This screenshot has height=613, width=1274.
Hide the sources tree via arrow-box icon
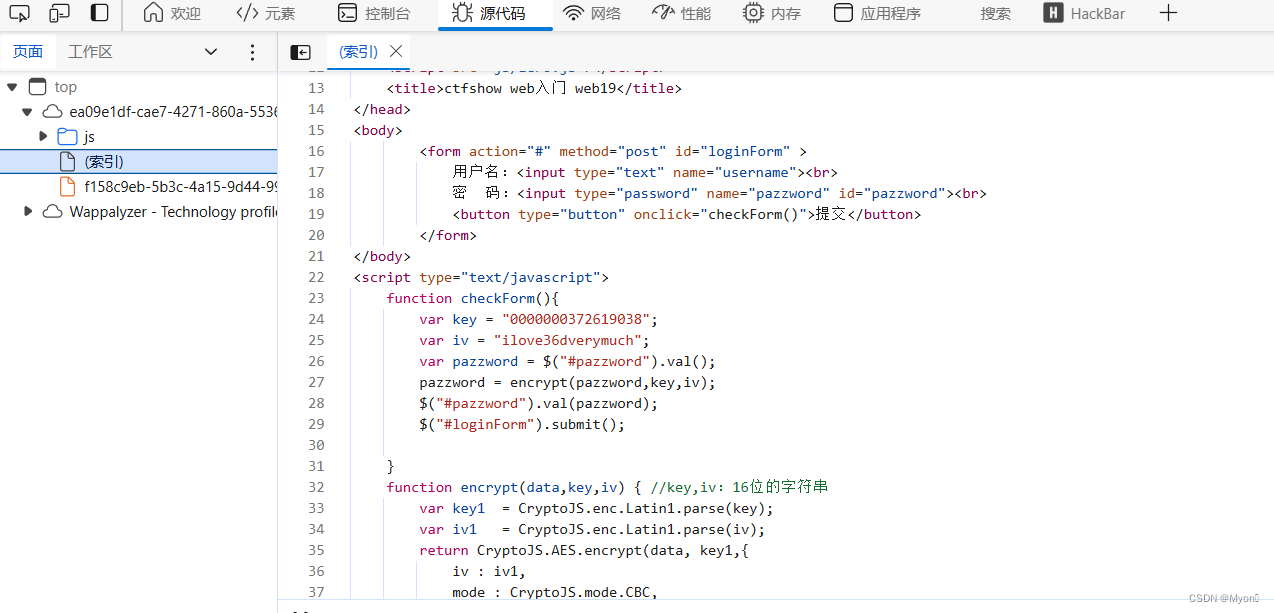pos(300,52)
